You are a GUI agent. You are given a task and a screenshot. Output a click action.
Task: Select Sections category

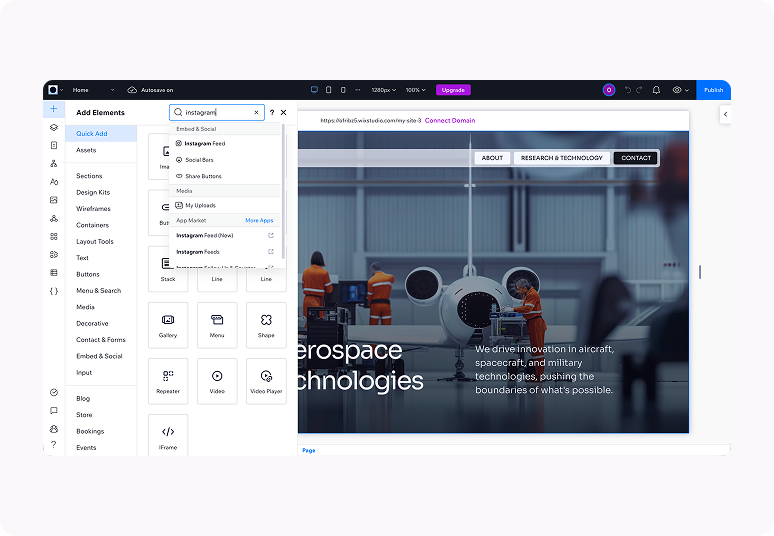[x=89, y=176]
